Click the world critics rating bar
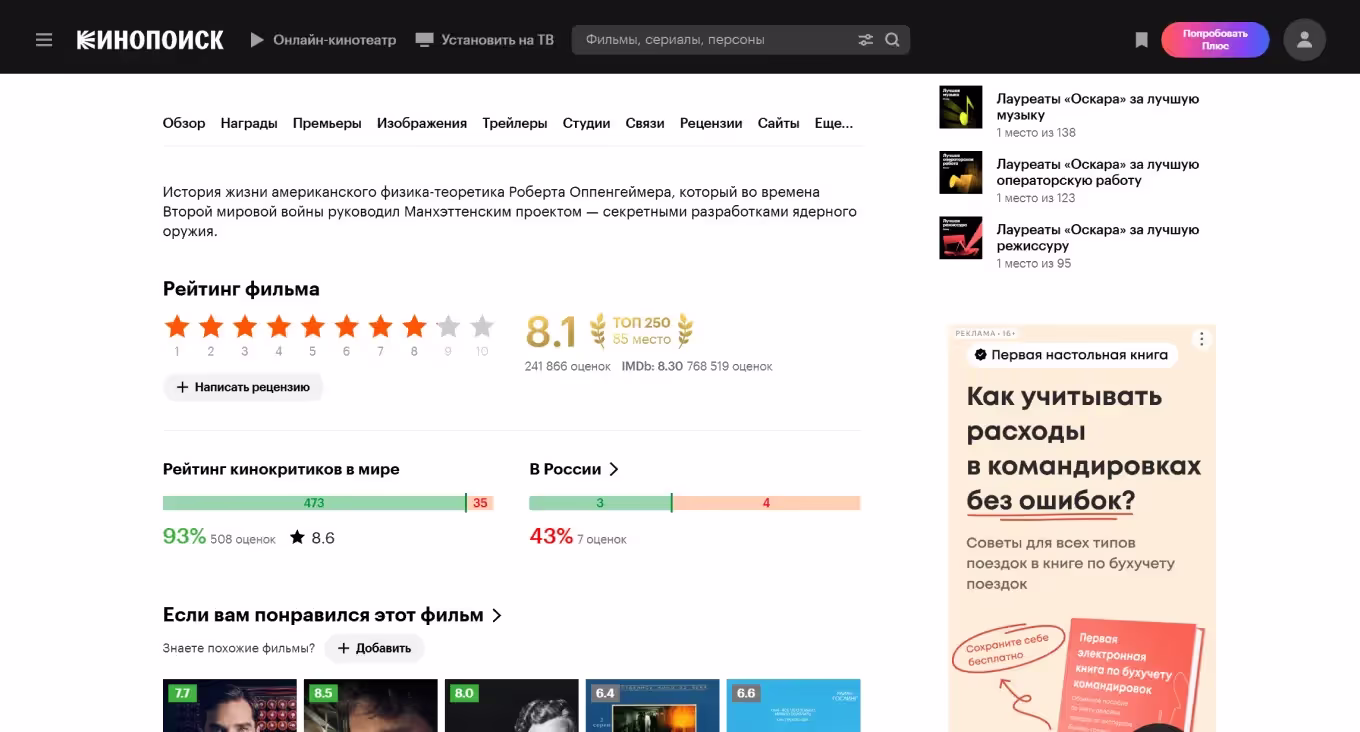This screenshot has width=1360, height=732. click(x=327, y=503)
